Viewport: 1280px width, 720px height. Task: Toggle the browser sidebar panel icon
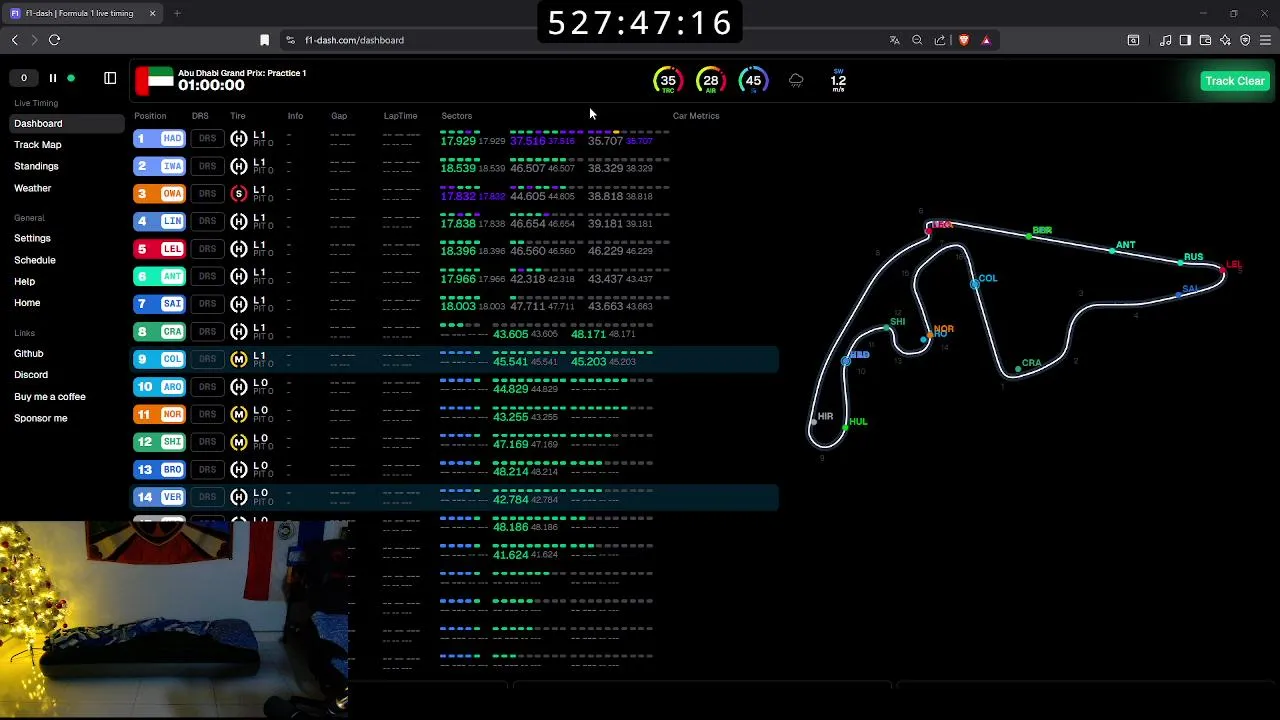[x=1185, y=40]
